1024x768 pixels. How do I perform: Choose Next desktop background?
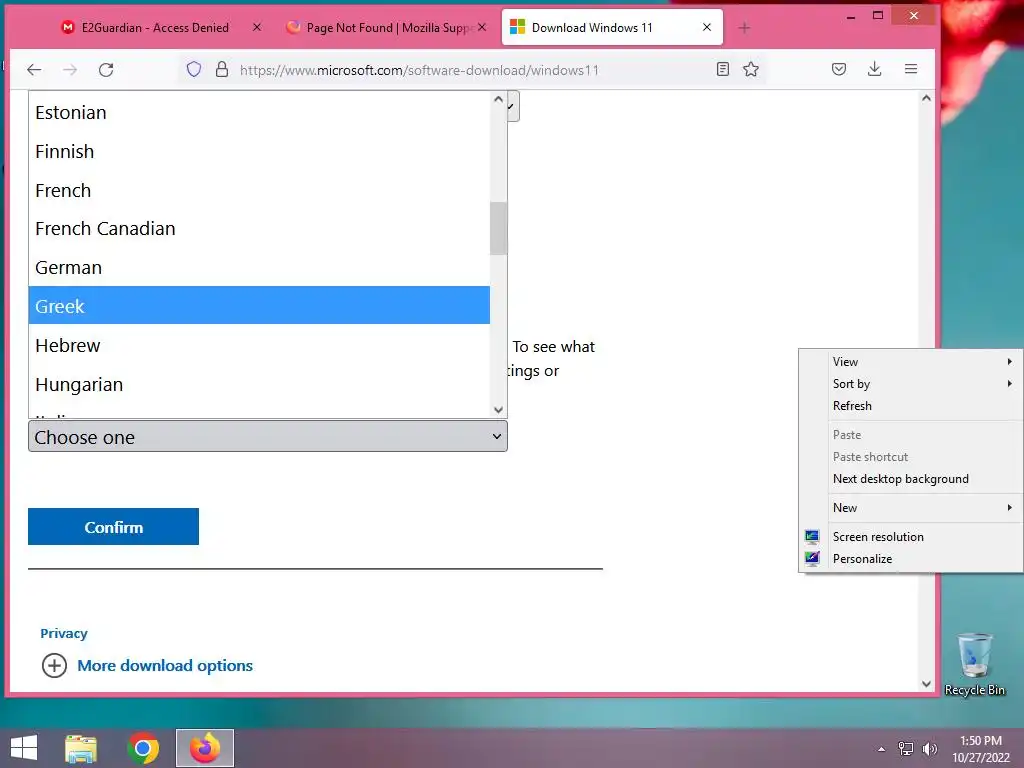pos(911,479)
